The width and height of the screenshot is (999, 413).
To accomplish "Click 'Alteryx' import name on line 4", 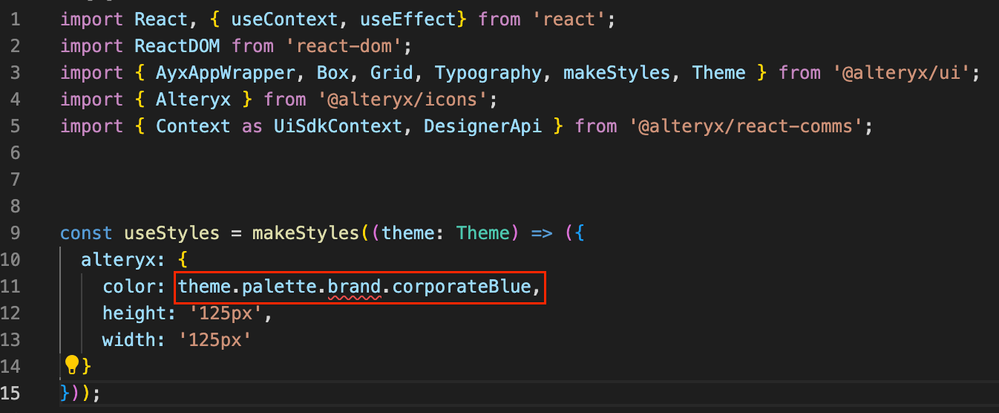I will point(193,100).
